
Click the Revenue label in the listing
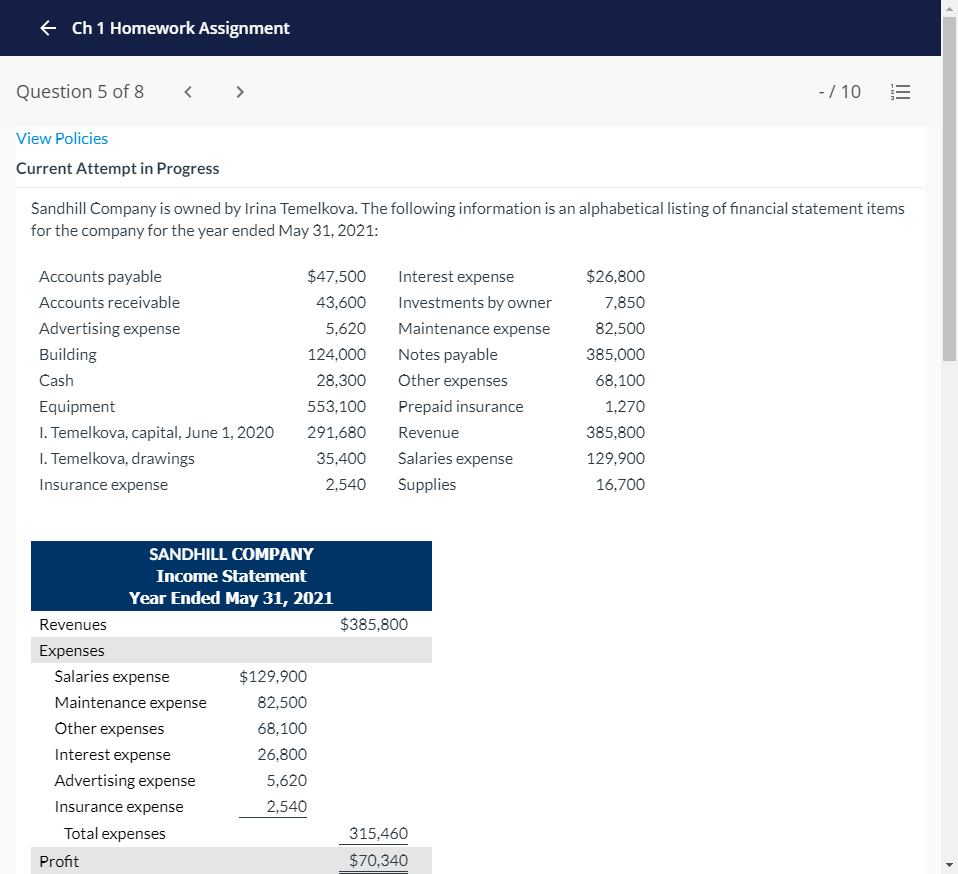(x=428, y=433)
